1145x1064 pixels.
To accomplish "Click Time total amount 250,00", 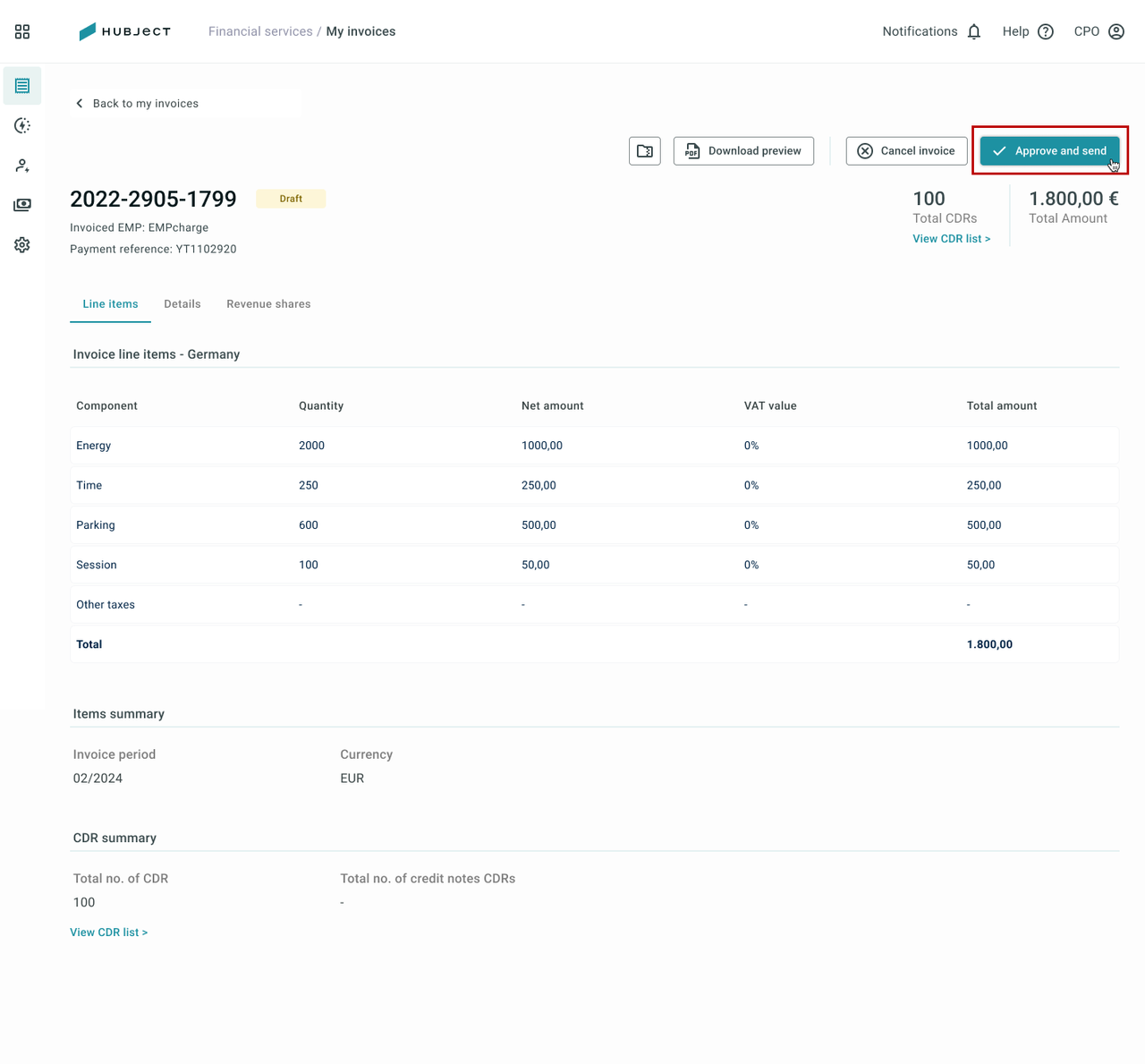I will [x=984, y=485].
